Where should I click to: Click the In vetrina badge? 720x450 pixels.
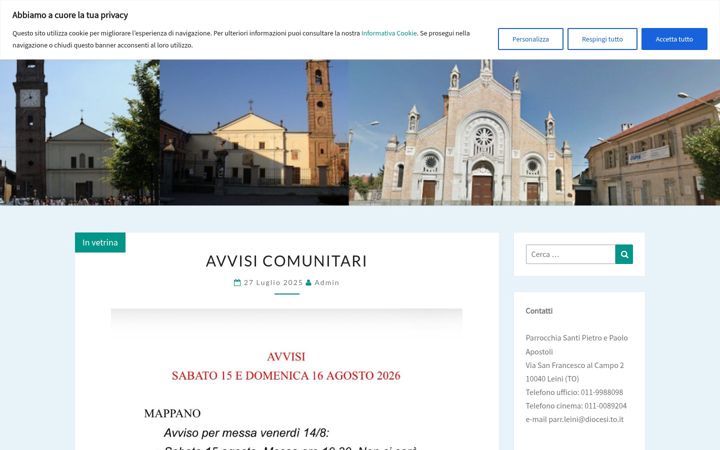tap(100, 242)
